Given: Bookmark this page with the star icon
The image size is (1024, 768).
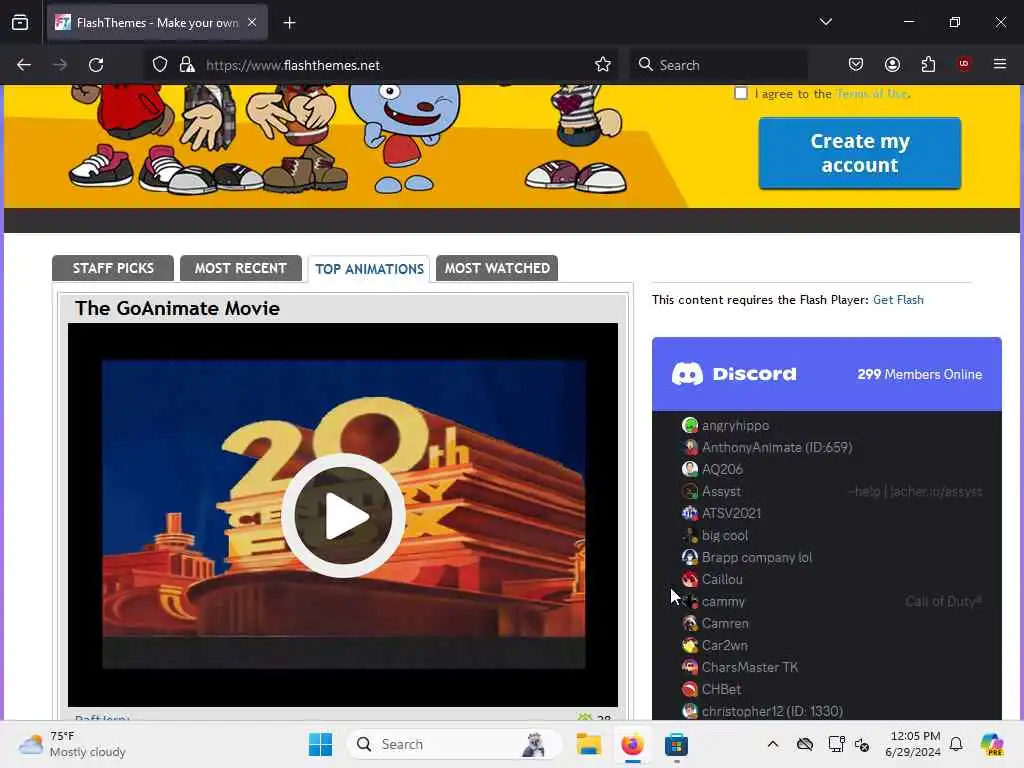Looking at the screenshot, I should (x=603, y=65).
